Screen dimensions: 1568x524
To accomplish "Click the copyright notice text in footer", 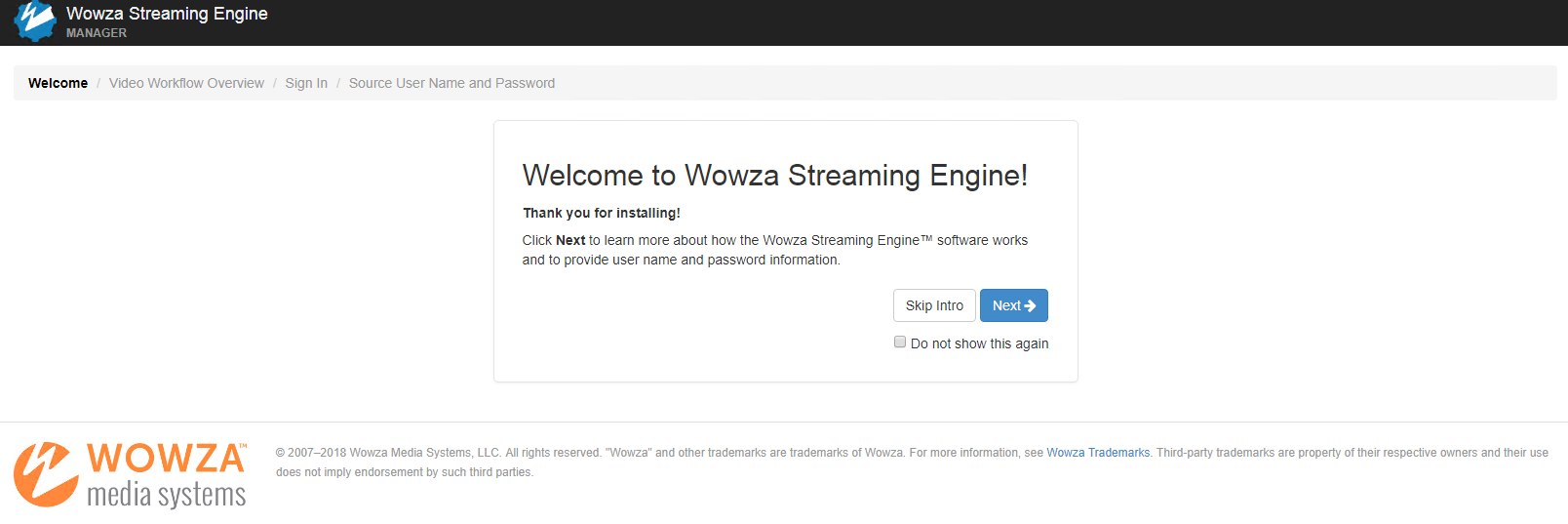I will [585, 453].
